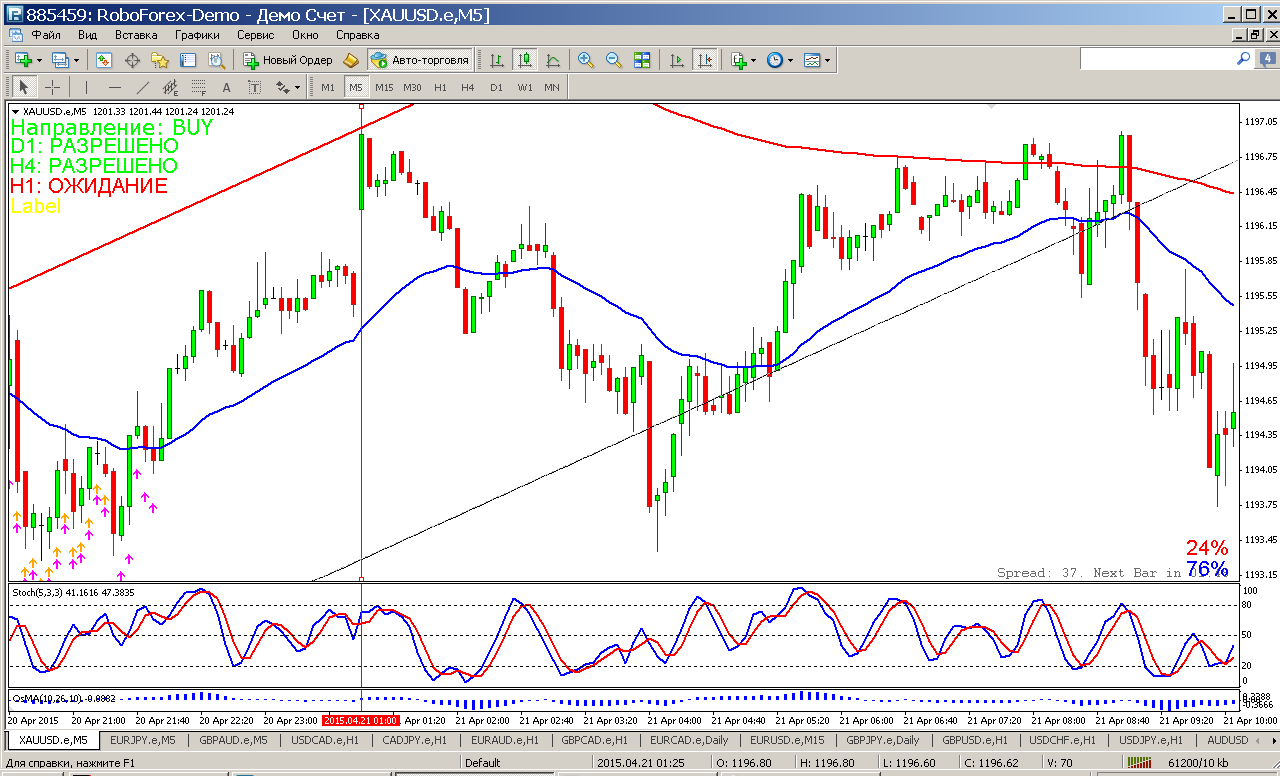This screenshot has width=1288, height=776.
Task: Toggle chart shift button
Action: click(705, 60)
